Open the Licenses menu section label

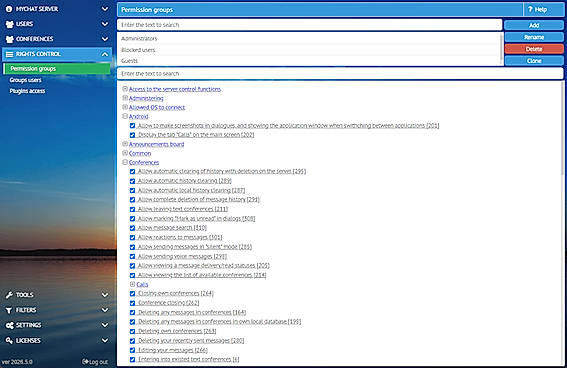tap(28, 341)
